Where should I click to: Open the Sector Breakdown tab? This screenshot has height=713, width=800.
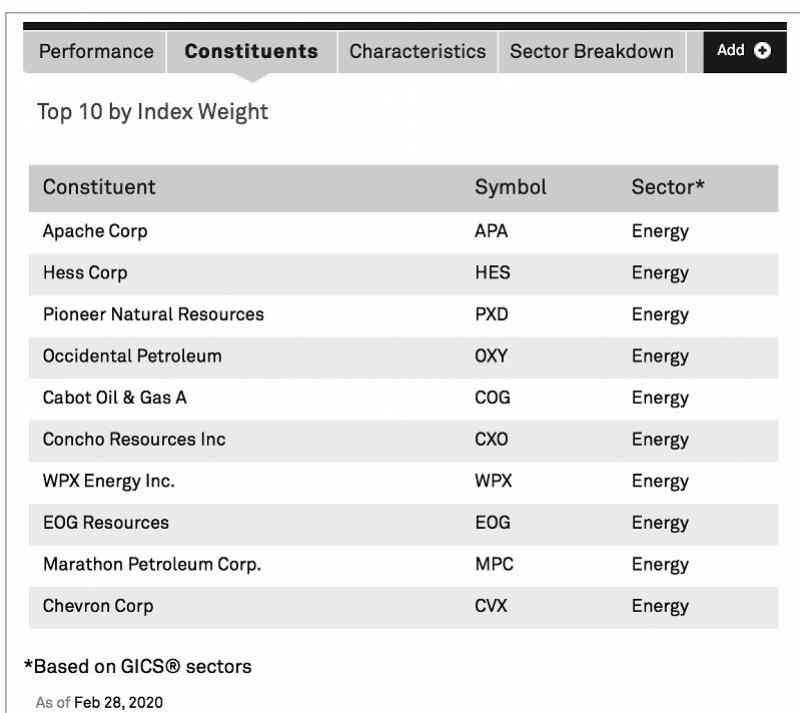(591, 51)
